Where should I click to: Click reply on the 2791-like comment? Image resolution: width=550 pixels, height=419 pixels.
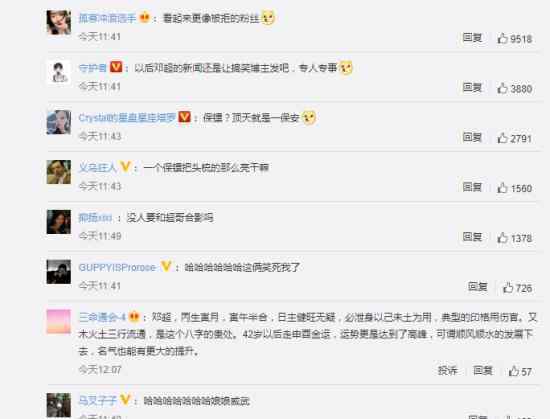pos(472,137)
